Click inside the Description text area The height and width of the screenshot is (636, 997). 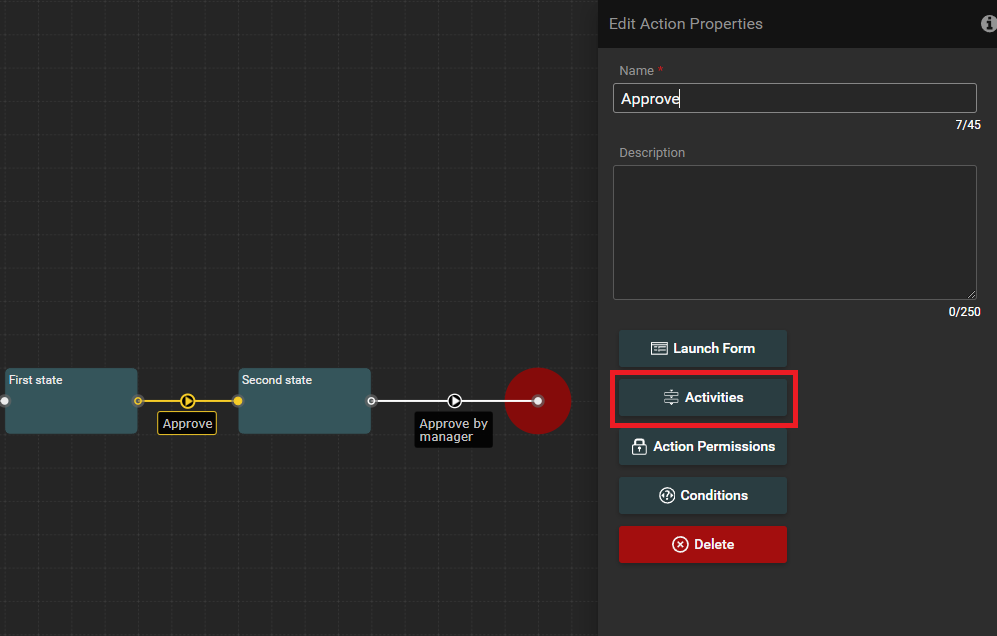pyautogui.click(x=794, y=232)
